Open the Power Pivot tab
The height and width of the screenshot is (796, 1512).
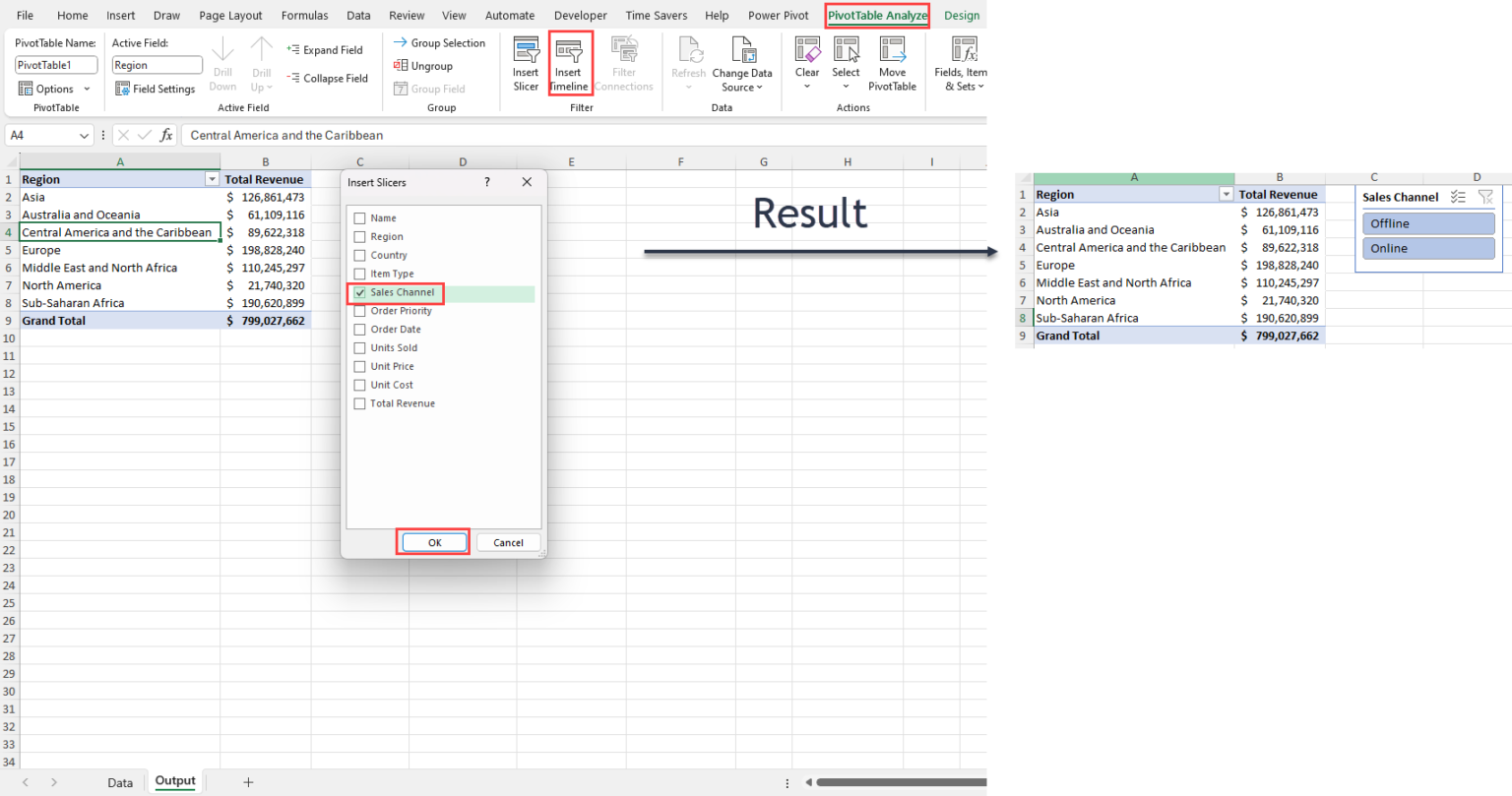coord(778,16)
